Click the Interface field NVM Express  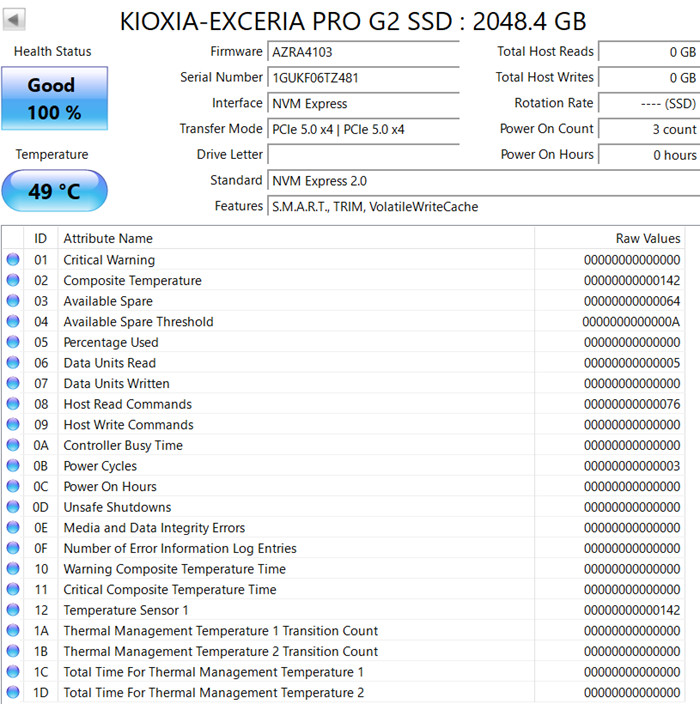pos(363,103)
